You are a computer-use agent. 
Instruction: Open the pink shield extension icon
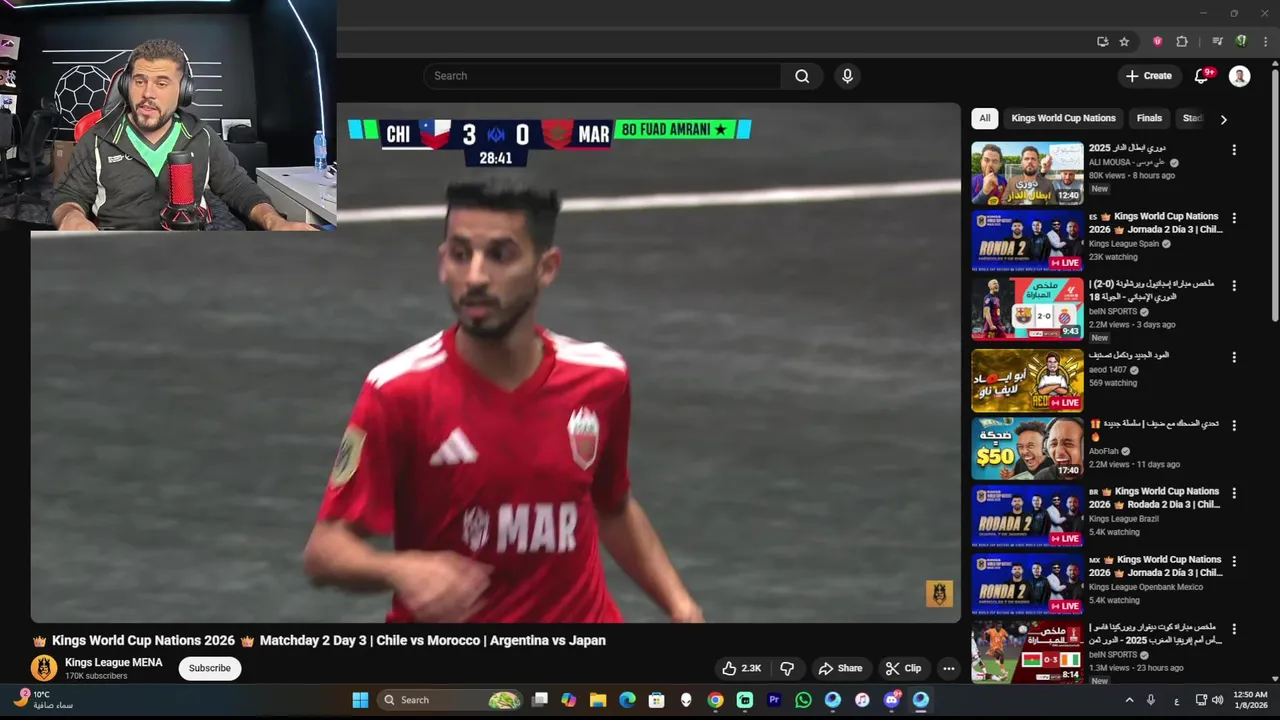click(1157, 41)
